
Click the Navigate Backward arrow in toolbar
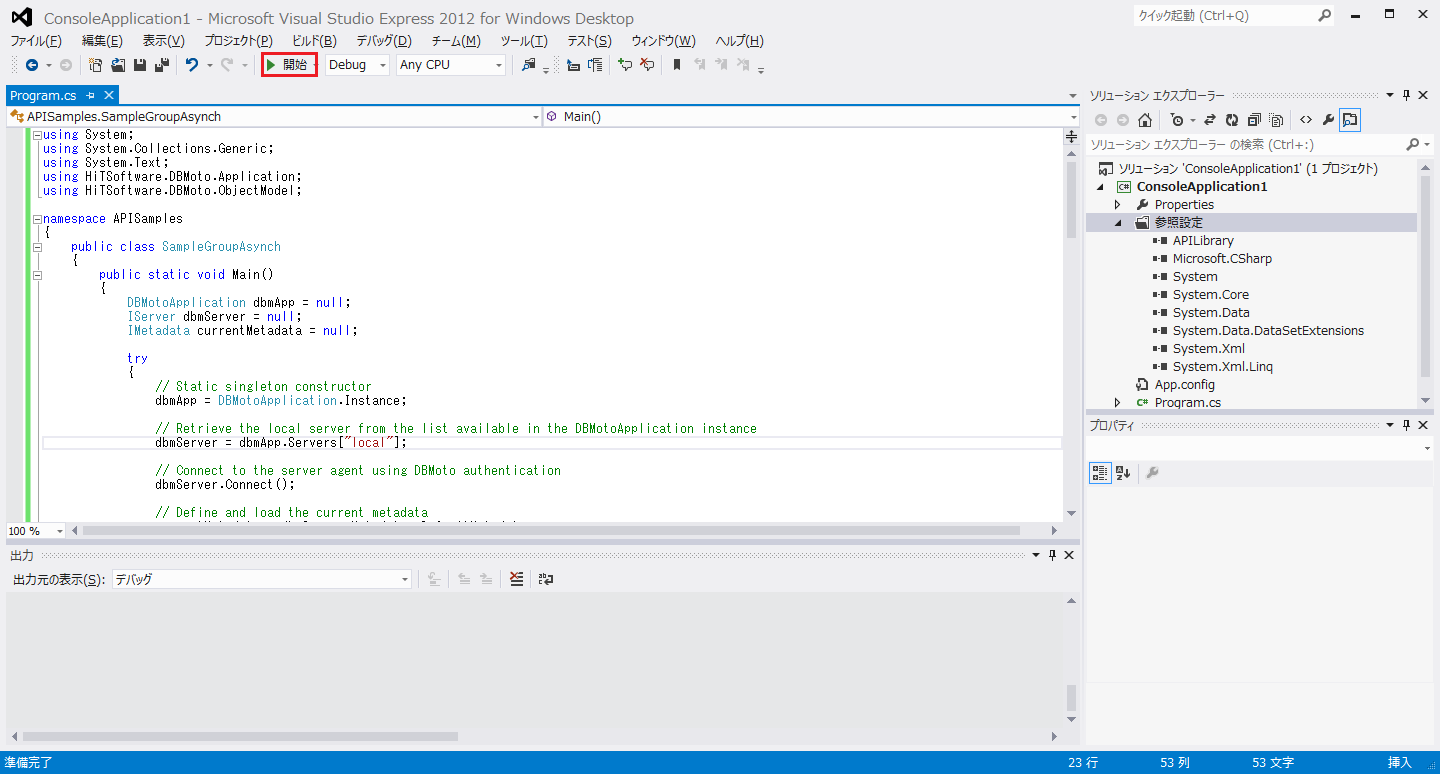pos(32,65)
